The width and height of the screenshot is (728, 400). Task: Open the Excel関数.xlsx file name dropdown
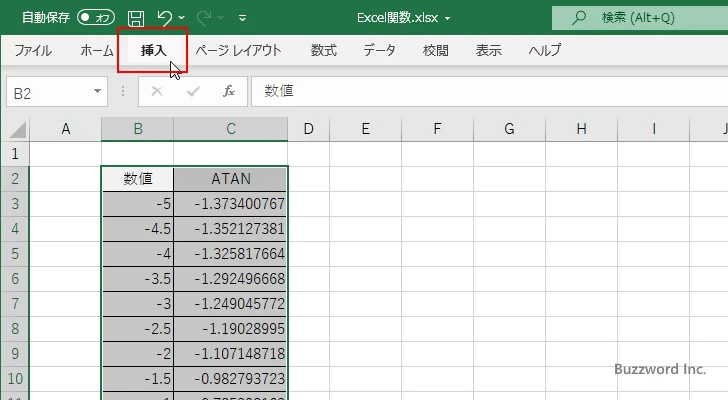(x=448, y=18)
